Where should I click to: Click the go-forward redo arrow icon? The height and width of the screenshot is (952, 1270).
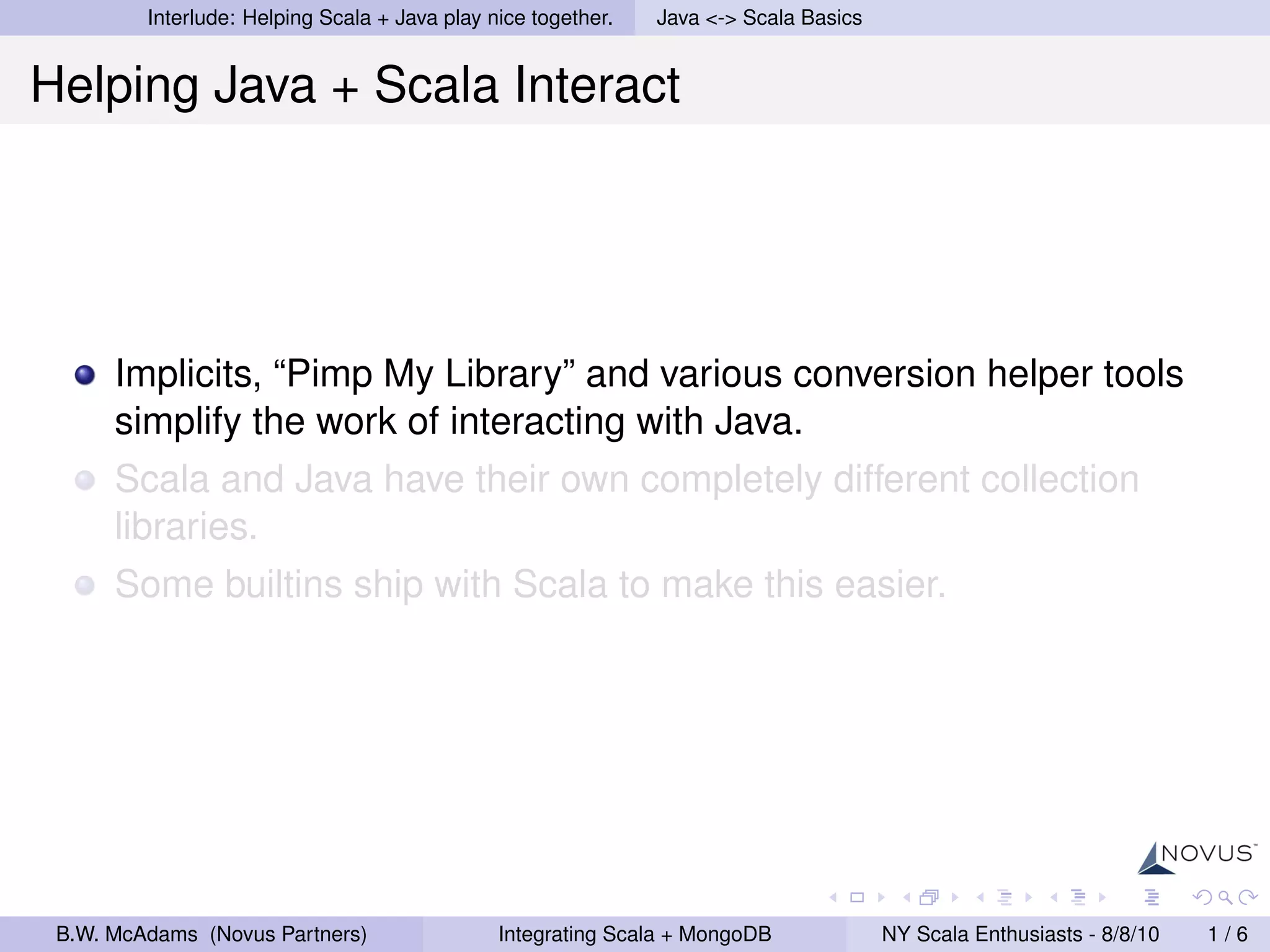pos(1248,897)
